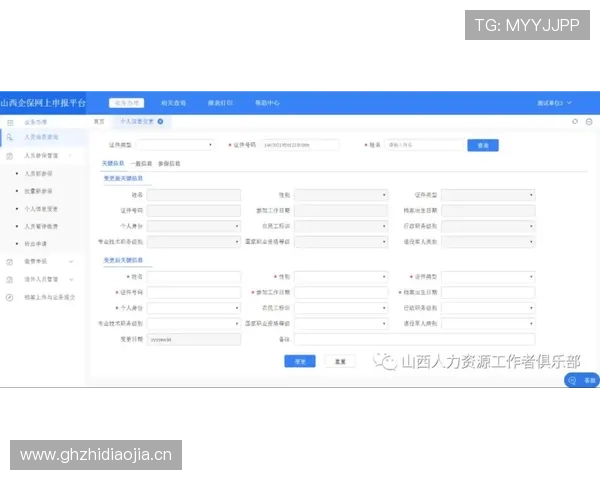Click the 档案出生日期 field under 变更后关键信息
This screenshot has height=480, width=600.
488,292
